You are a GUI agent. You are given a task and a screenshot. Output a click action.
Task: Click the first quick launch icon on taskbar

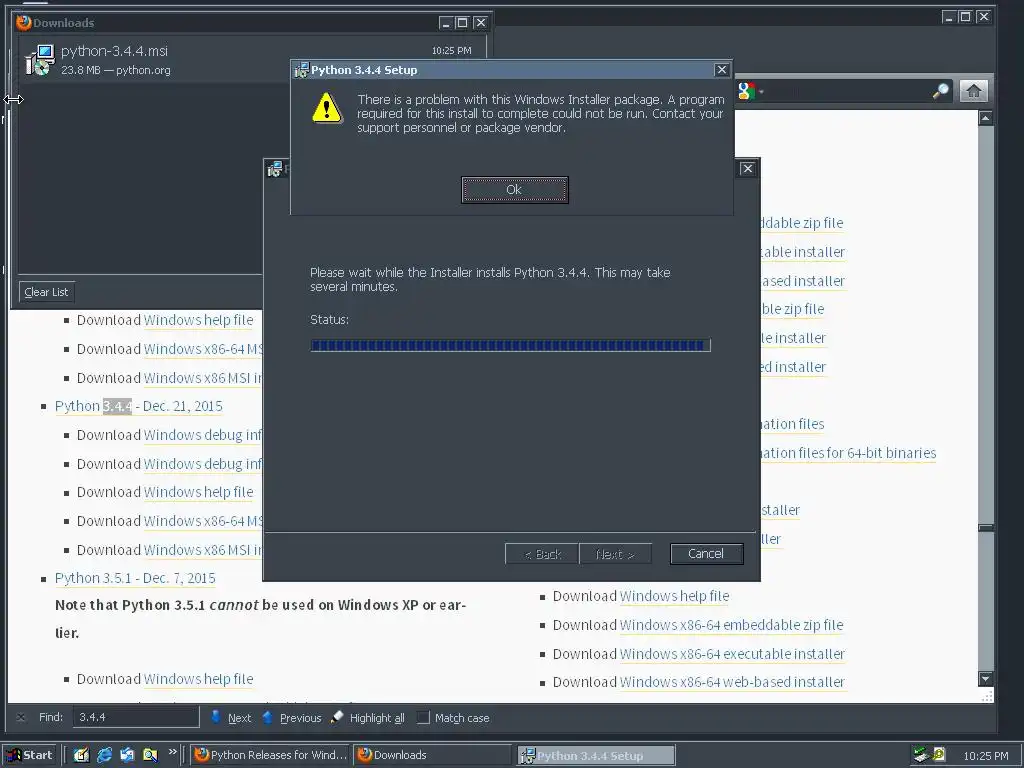81,755
